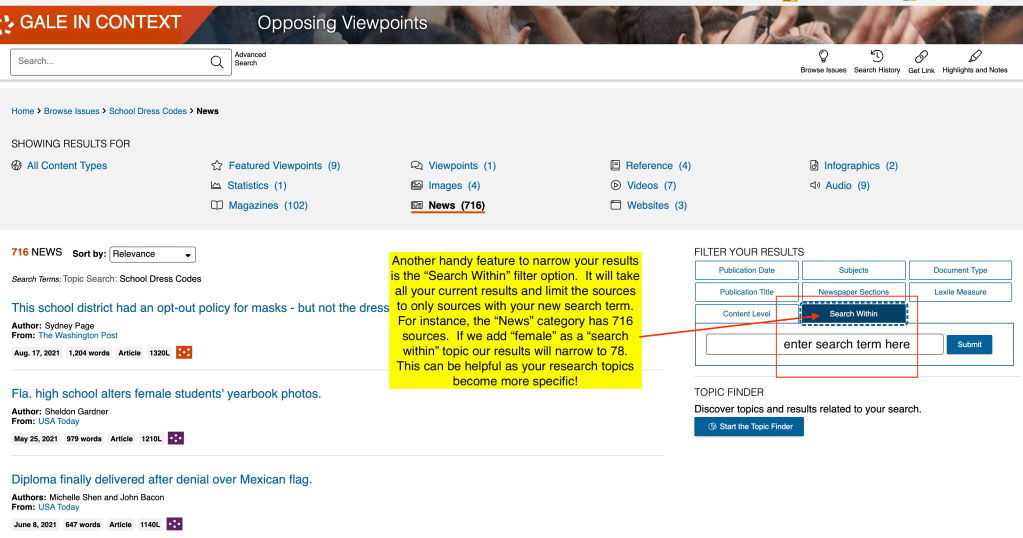This screenshot has width=1023, height=538.
Task: Open Browse Issues lightbulb icon
Action: coord(823,57)
